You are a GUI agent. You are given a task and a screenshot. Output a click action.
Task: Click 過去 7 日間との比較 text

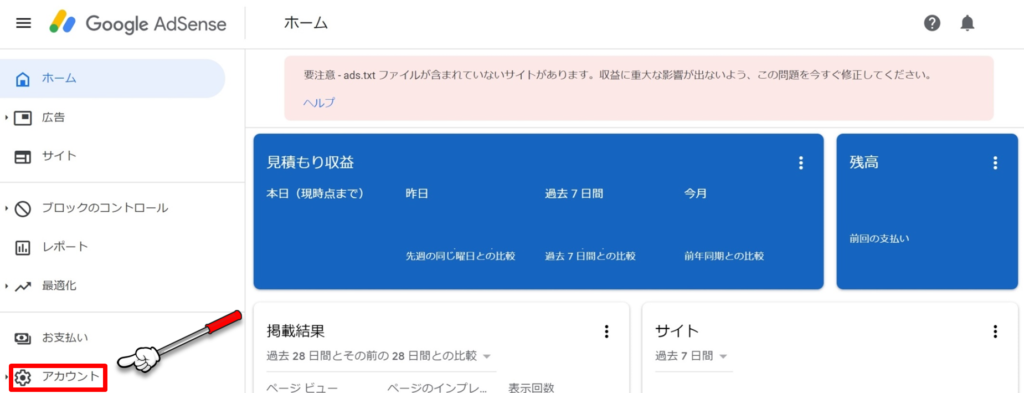pos(590,257)
